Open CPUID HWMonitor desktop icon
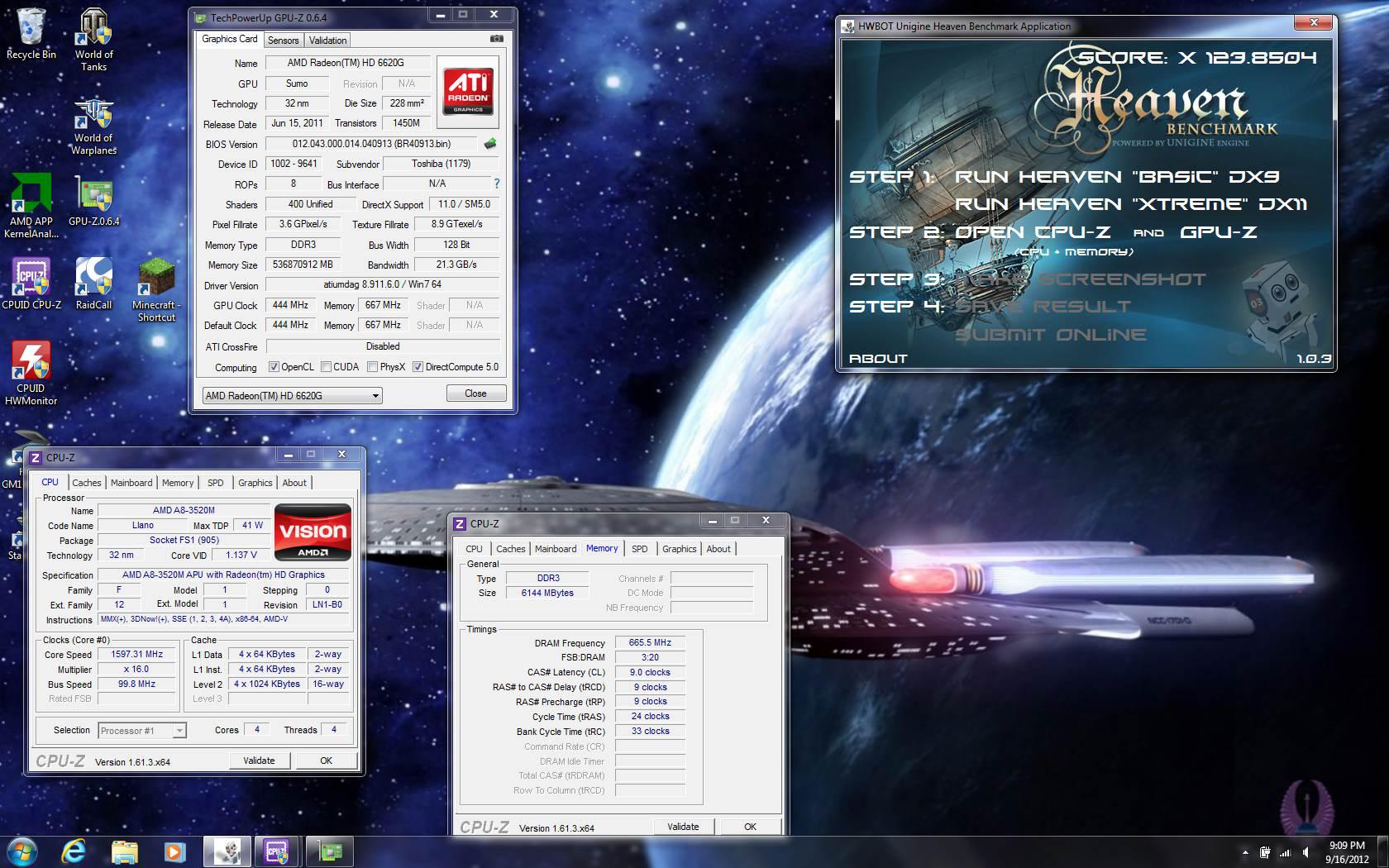 point(31,373)
